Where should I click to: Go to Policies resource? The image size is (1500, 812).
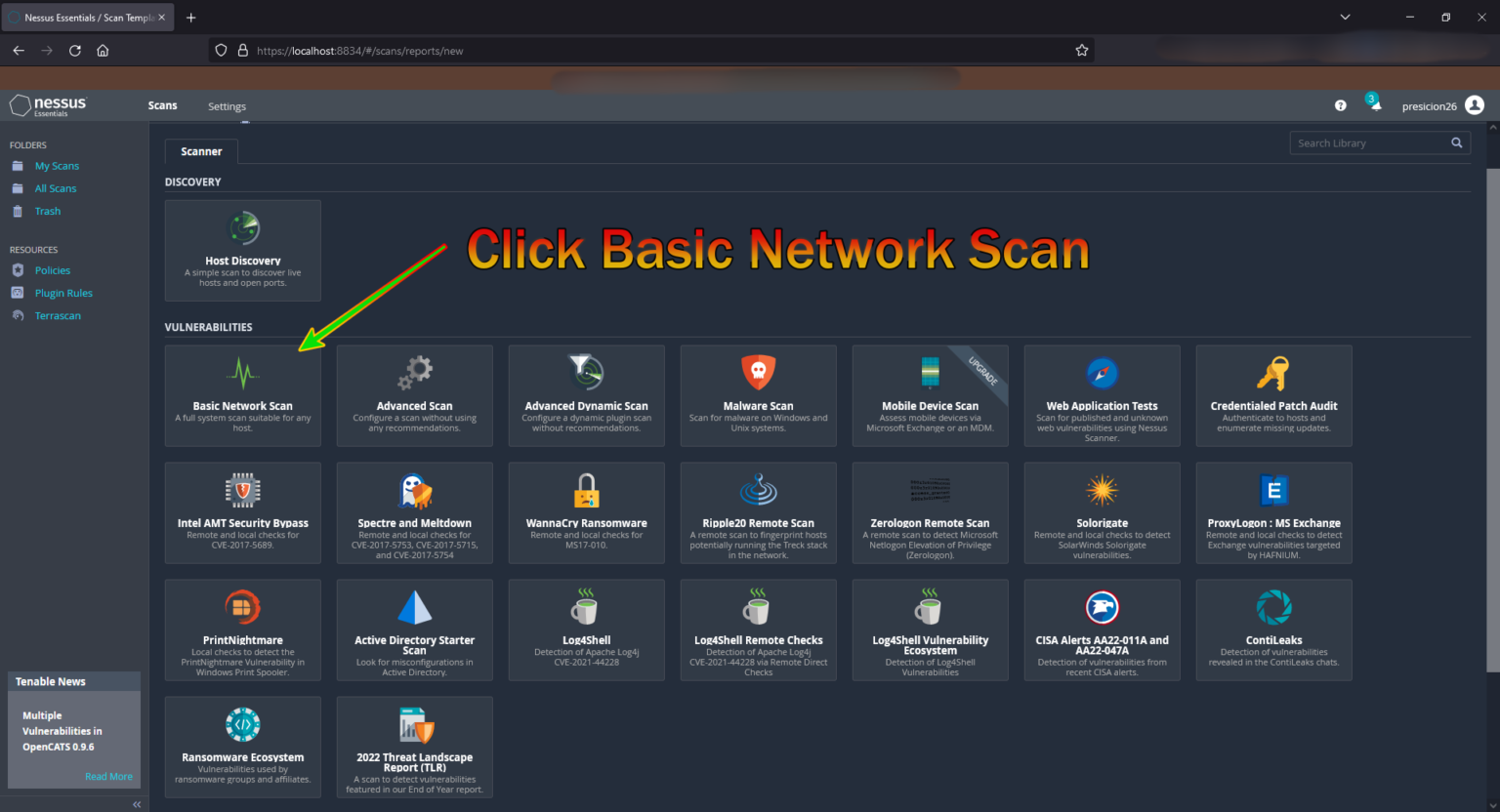pyautogui.click(x=53, y=270)
